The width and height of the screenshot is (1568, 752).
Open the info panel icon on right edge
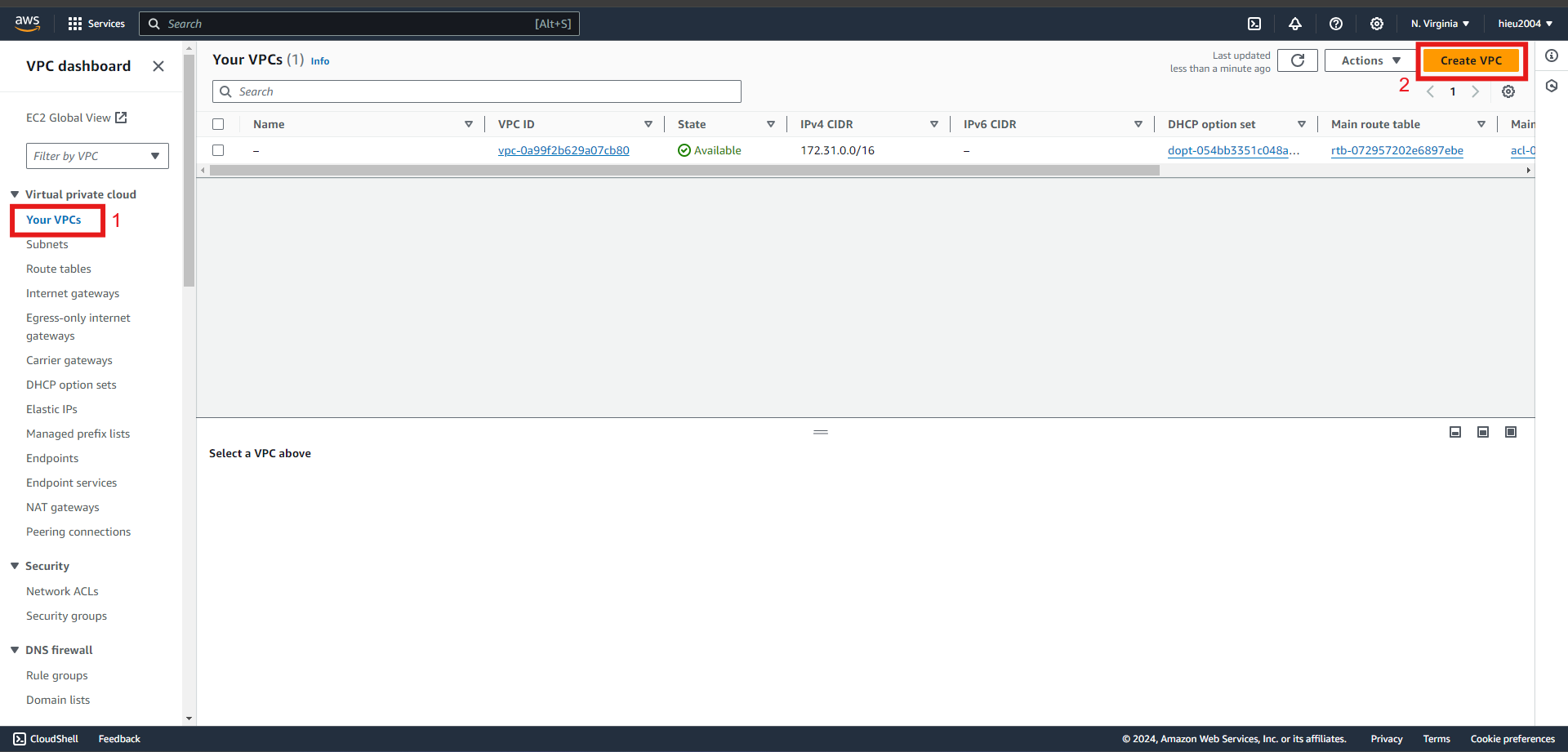pos(1552,56)
